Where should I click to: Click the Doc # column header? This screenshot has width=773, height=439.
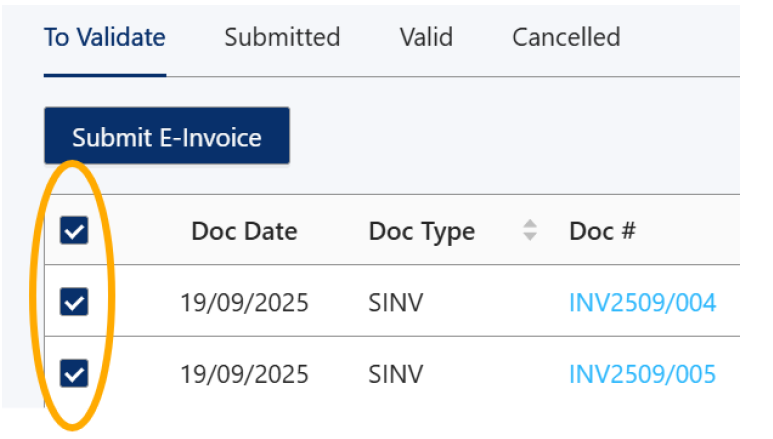(x=602, y=232)
